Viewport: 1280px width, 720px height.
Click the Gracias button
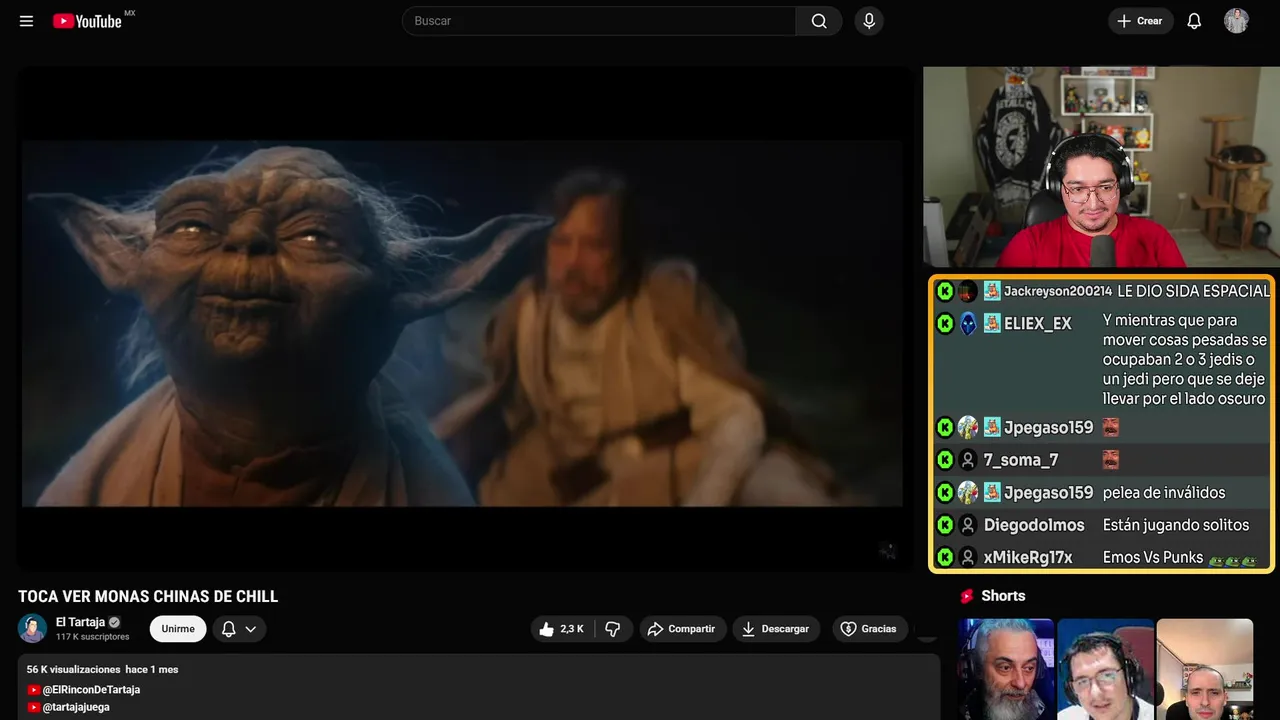tap(870, 629)
